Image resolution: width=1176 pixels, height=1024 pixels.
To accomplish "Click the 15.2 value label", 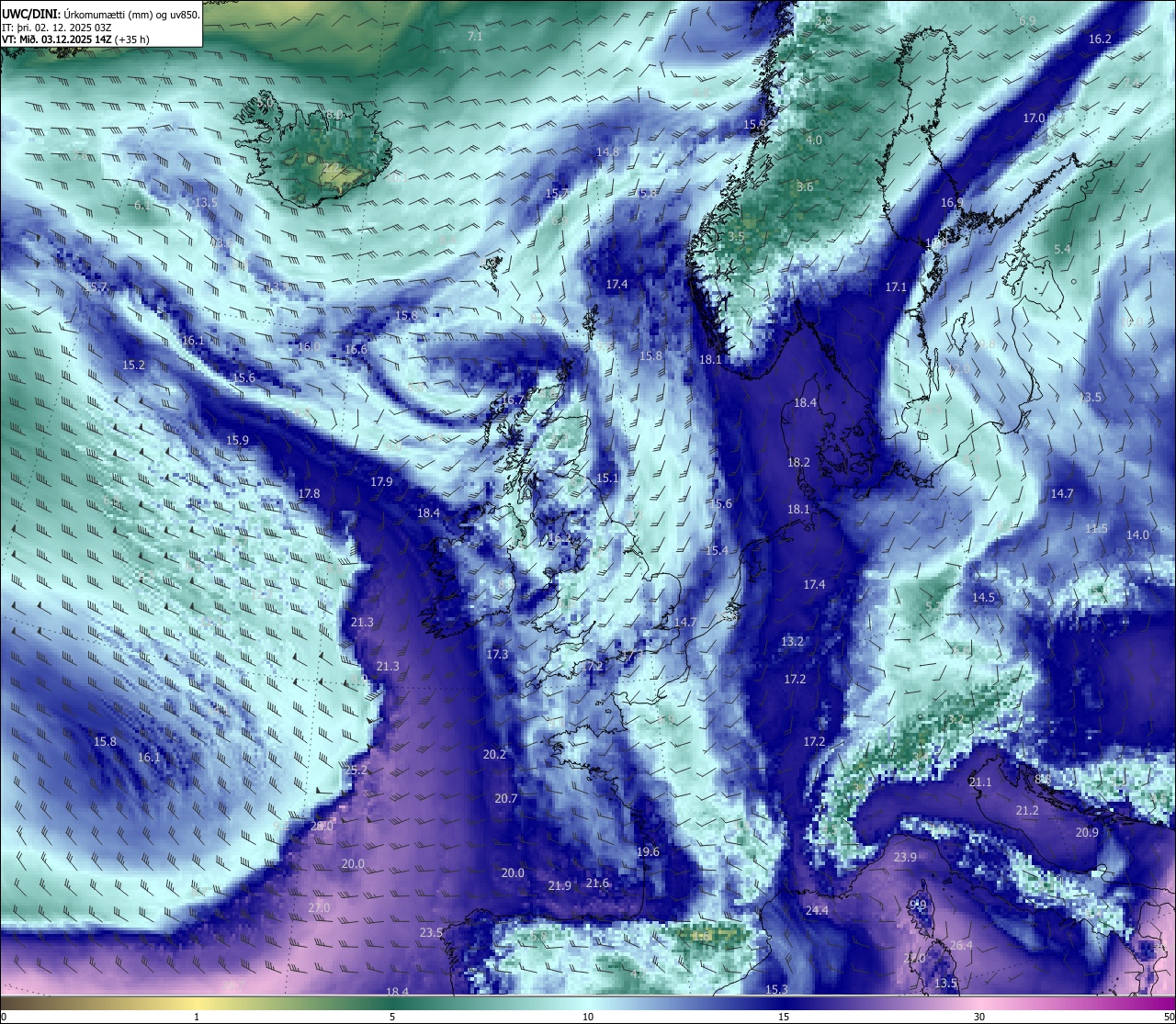I will [x=134, y=366].
